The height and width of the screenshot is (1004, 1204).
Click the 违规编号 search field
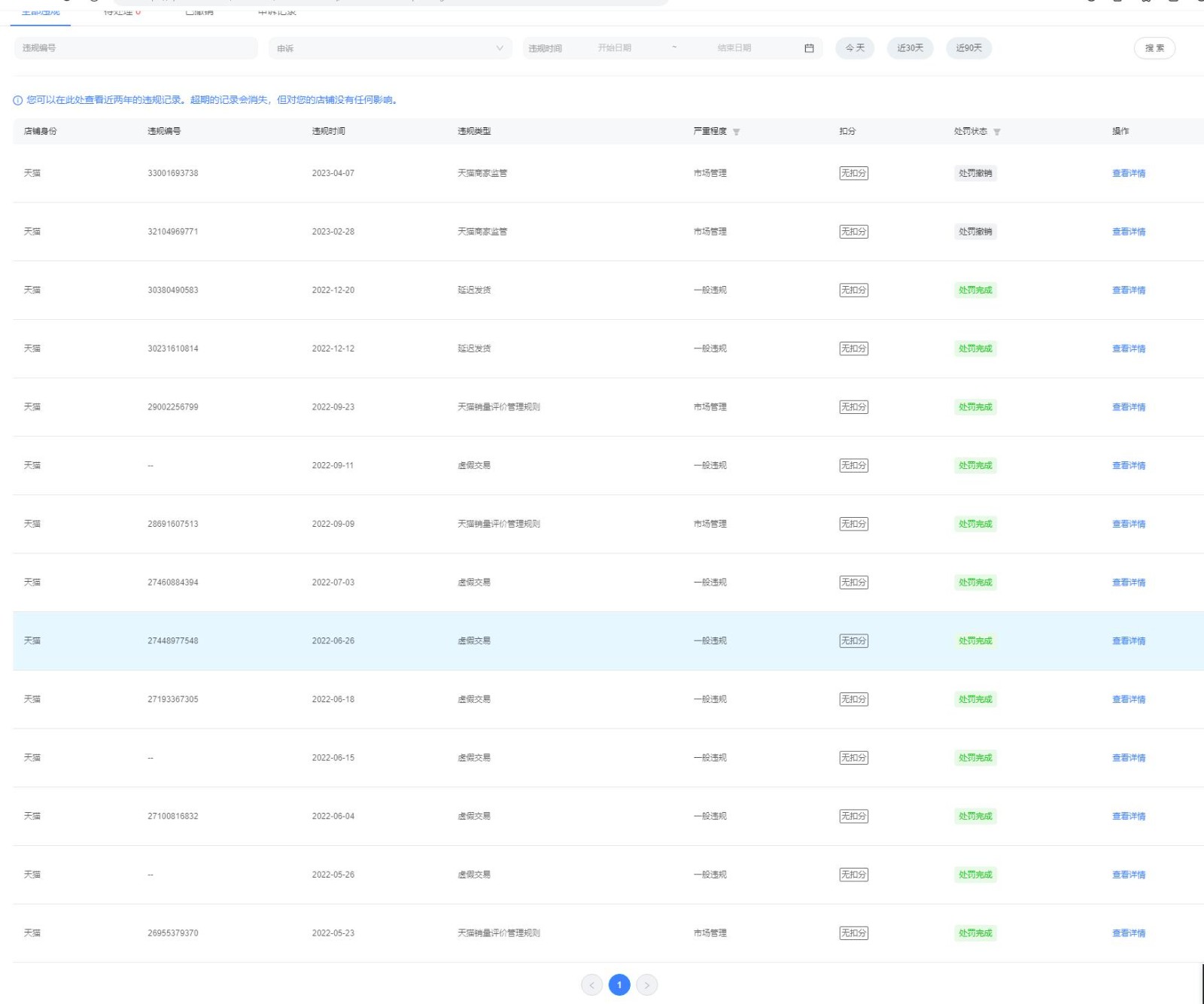[x=135, y=48]
